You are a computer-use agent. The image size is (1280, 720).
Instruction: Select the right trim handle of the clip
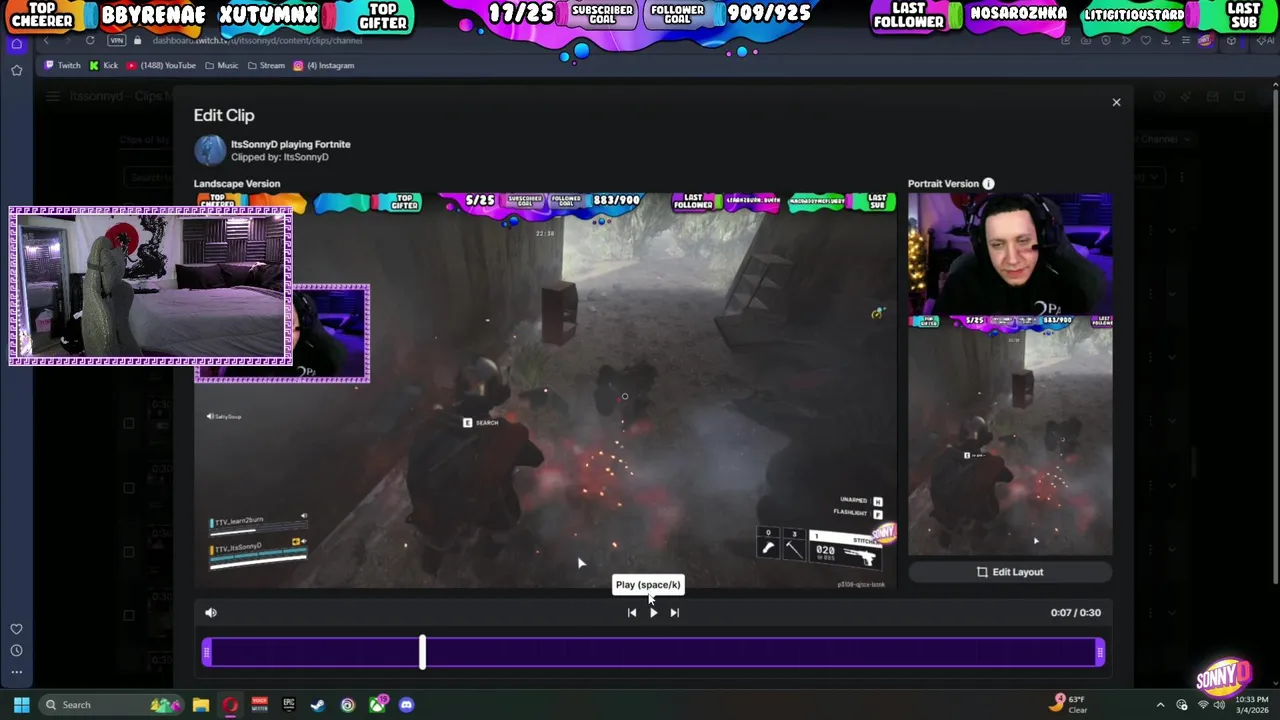click(x=1100, y=653)
